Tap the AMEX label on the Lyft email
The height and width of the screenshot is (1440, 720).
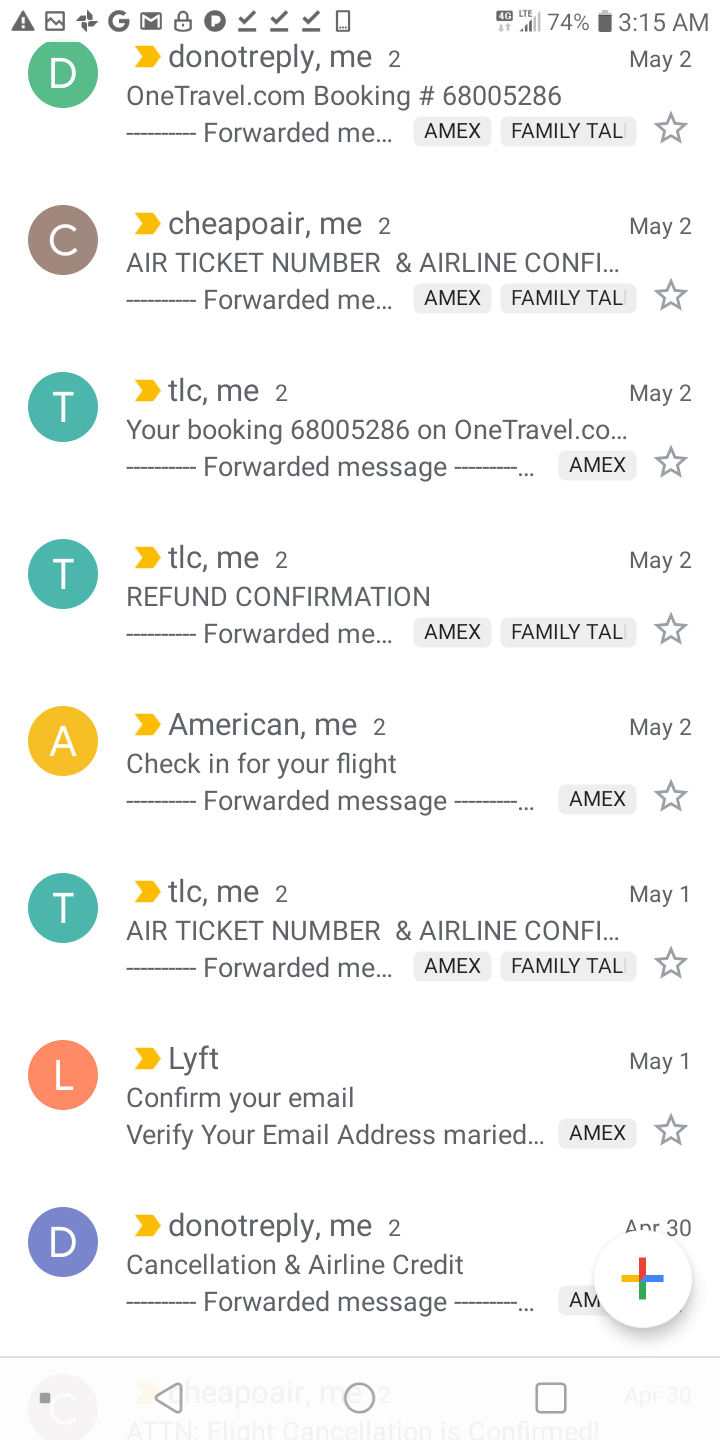tap(597, 1132)
